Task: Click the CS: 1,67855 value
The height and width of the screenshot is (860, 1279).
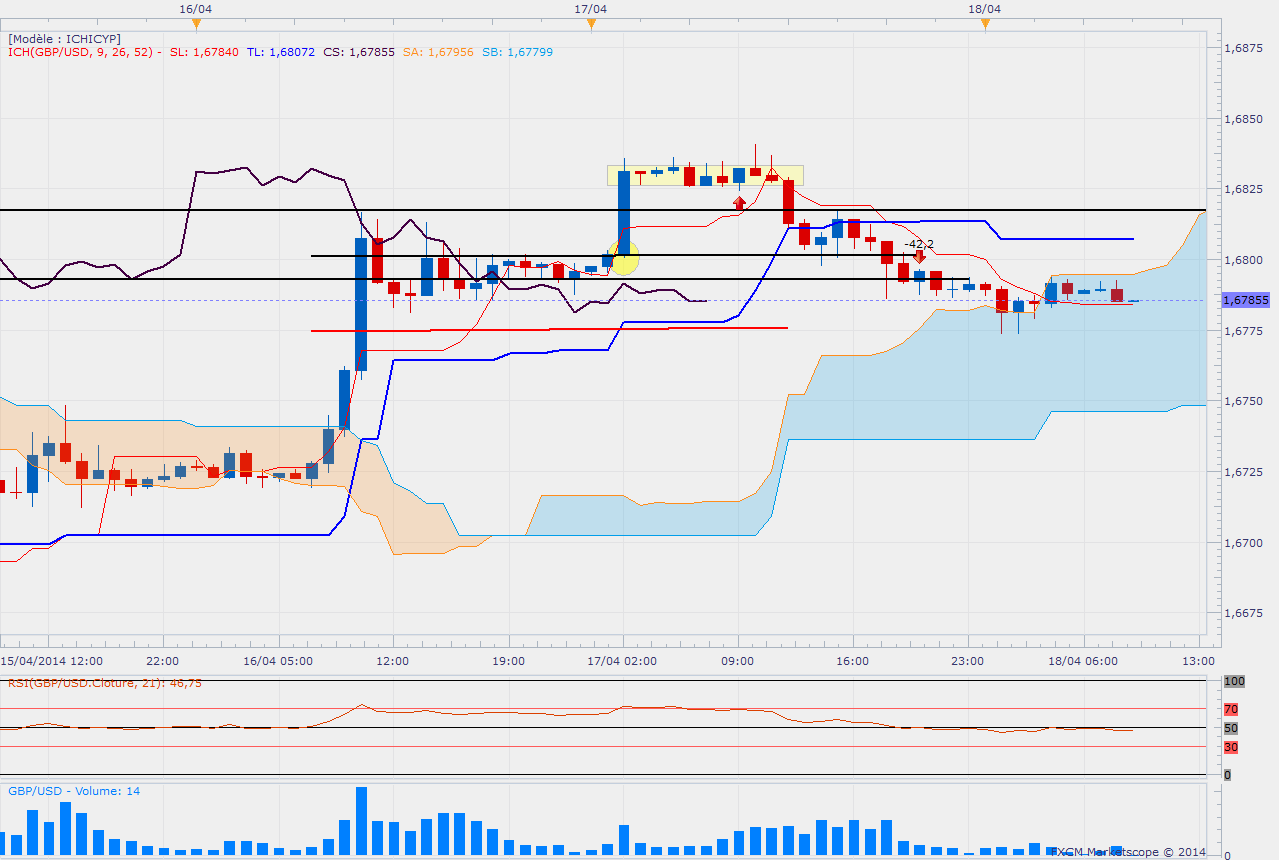Action: (x=360, y=52)
